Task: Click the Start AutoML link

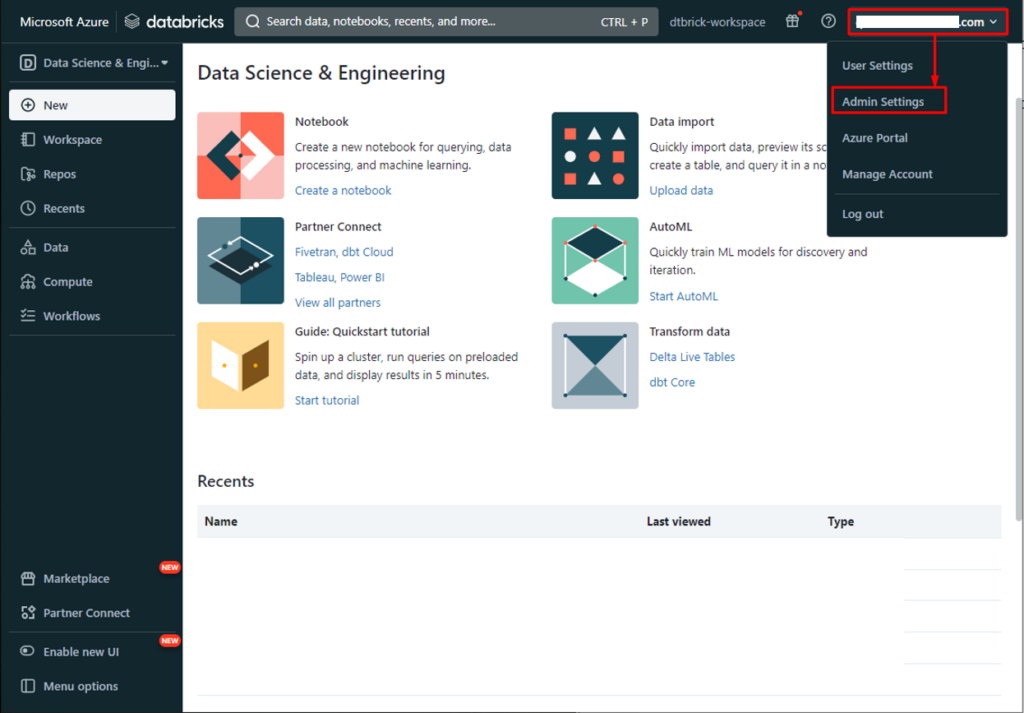Action: pyautogui.click(x=683, y=296)
